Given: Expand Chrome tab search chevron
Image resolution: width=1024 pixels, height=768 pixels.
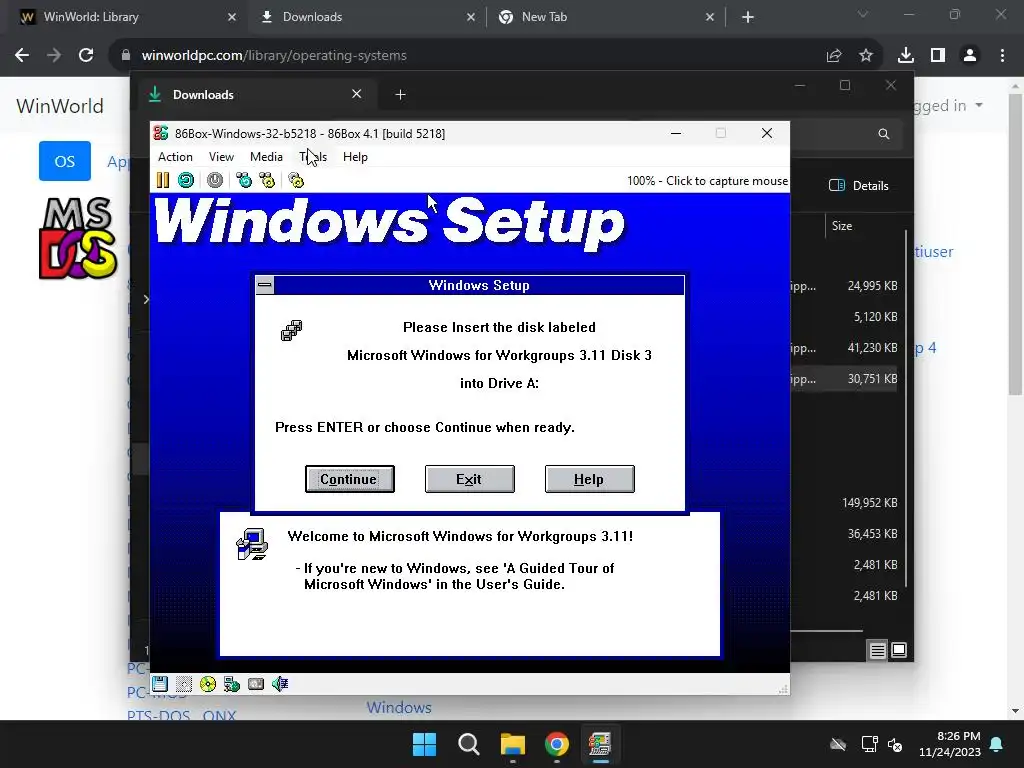Looking at the screenshot, I should [x=863, y=14].
